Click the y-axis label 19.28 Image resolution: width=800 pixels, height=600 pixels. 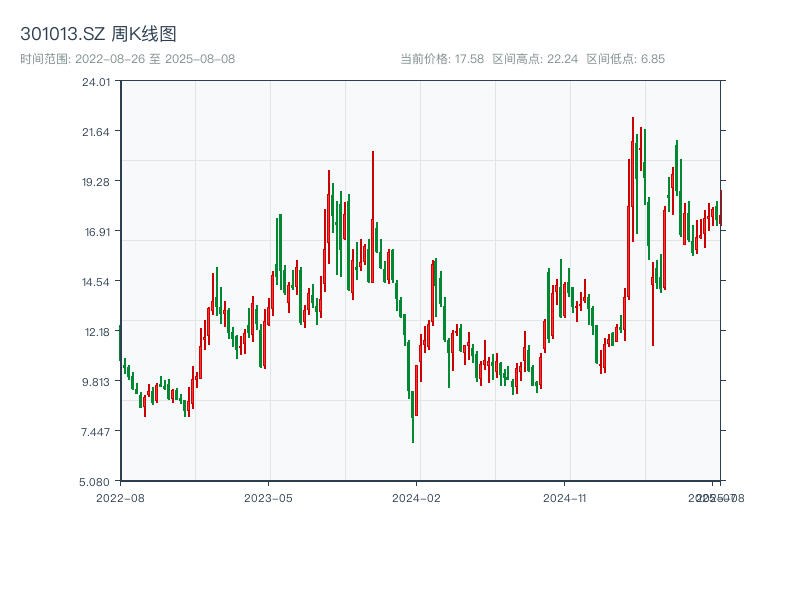[96, 182]
